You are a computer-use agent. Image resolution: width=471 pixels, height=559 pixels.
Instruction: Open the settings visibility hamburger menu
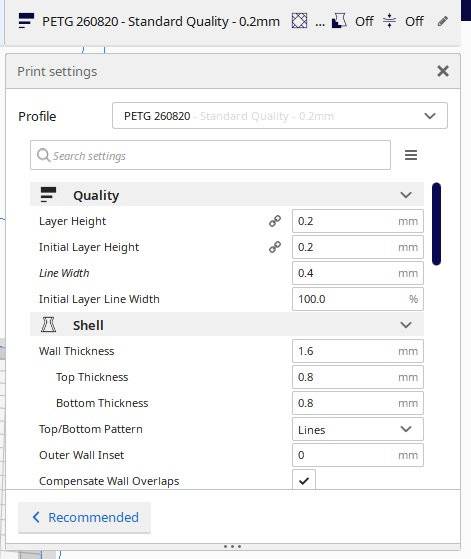(411, 155)
